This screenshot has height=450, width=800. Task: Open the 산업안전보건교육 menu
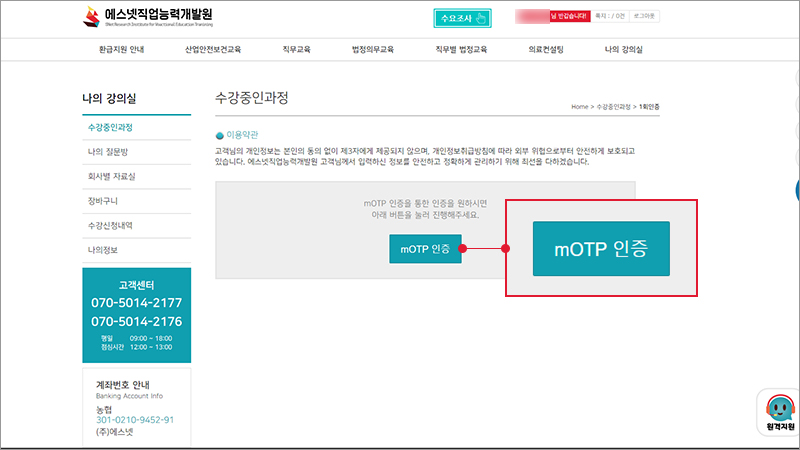[213, 49]
